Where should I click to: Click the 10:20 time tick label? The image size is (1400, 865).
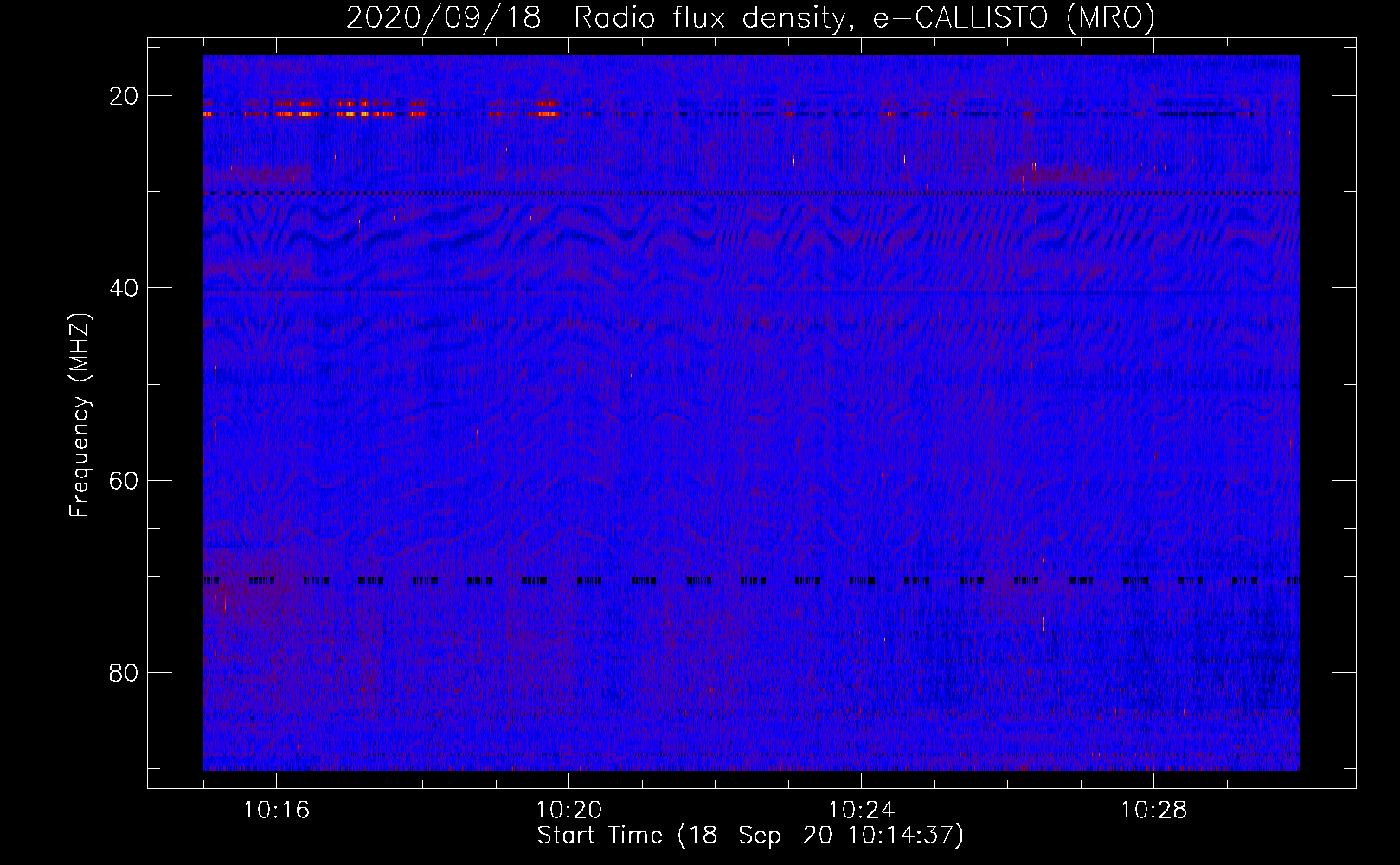[568, 811]
